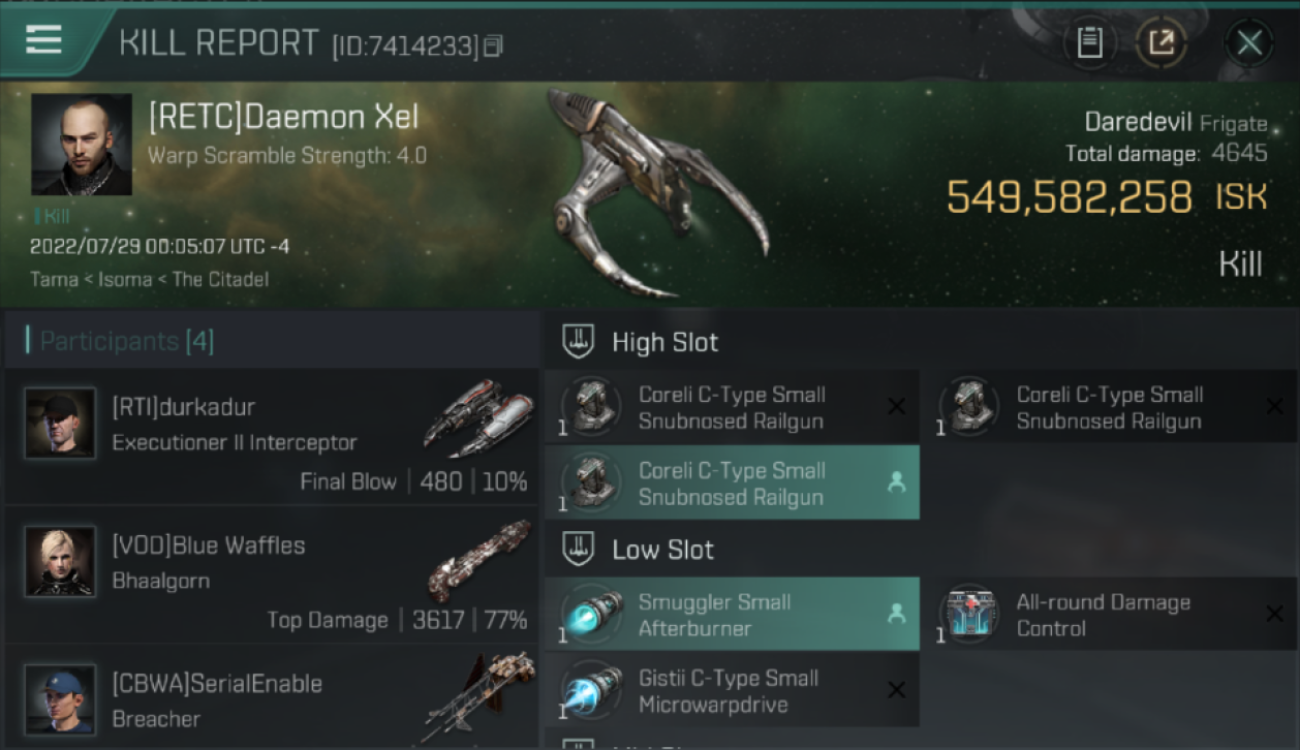Open the SerialEnable Breacher participant entry
The image size is (1300, 750).
[271, 698]
